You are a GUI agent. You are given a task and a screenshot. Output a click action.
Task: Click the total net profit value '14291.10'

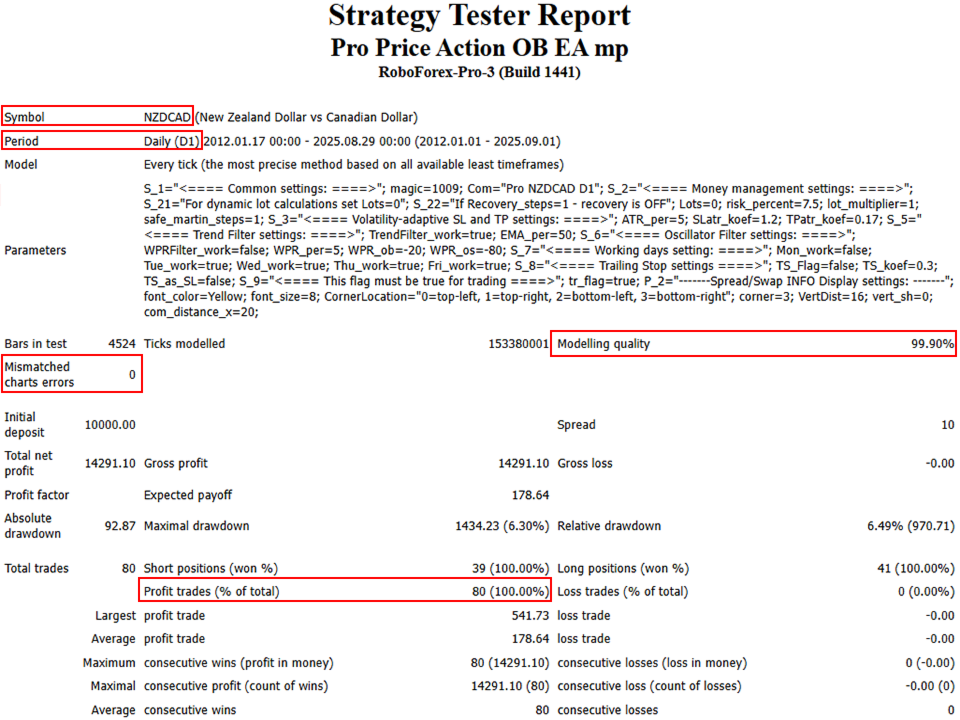coord(110,463)
